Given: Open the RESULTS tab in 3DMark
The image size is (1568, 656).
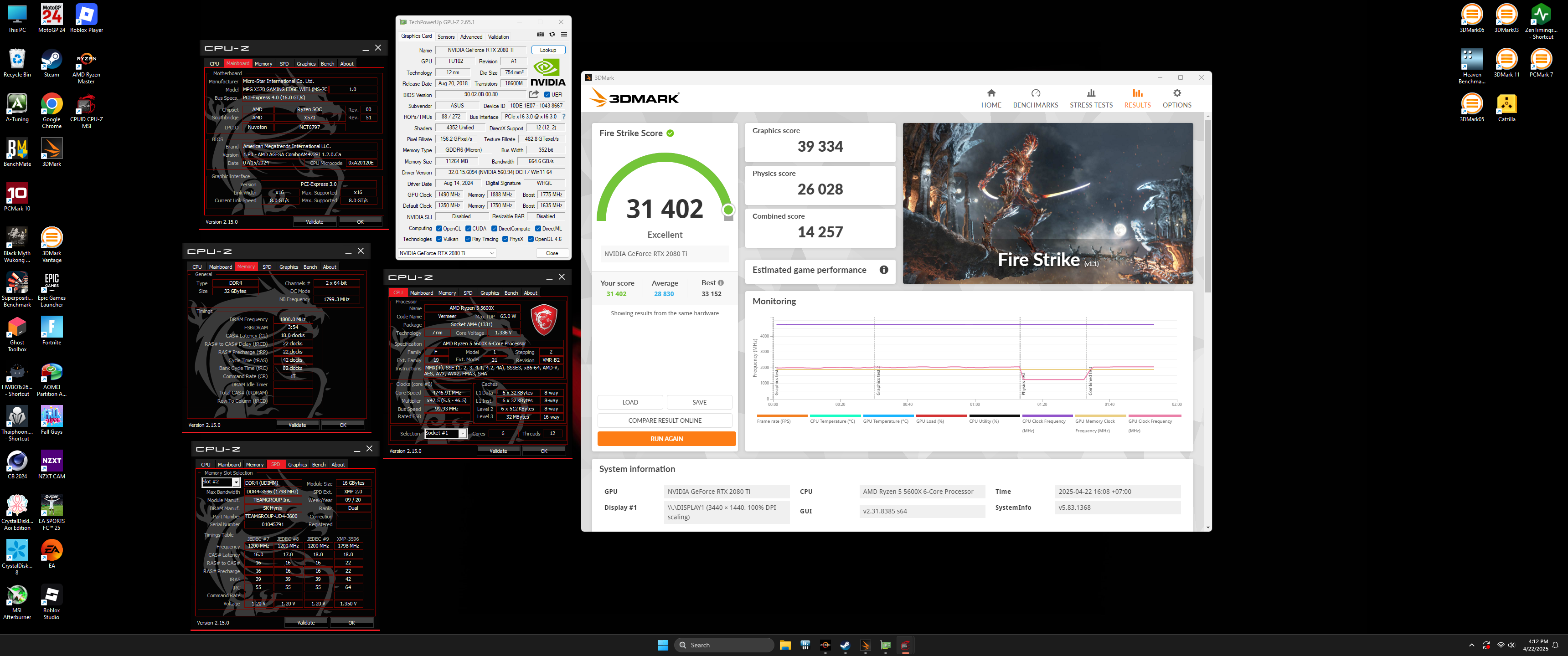Looking at the screenshot, I should [1137, 98].
